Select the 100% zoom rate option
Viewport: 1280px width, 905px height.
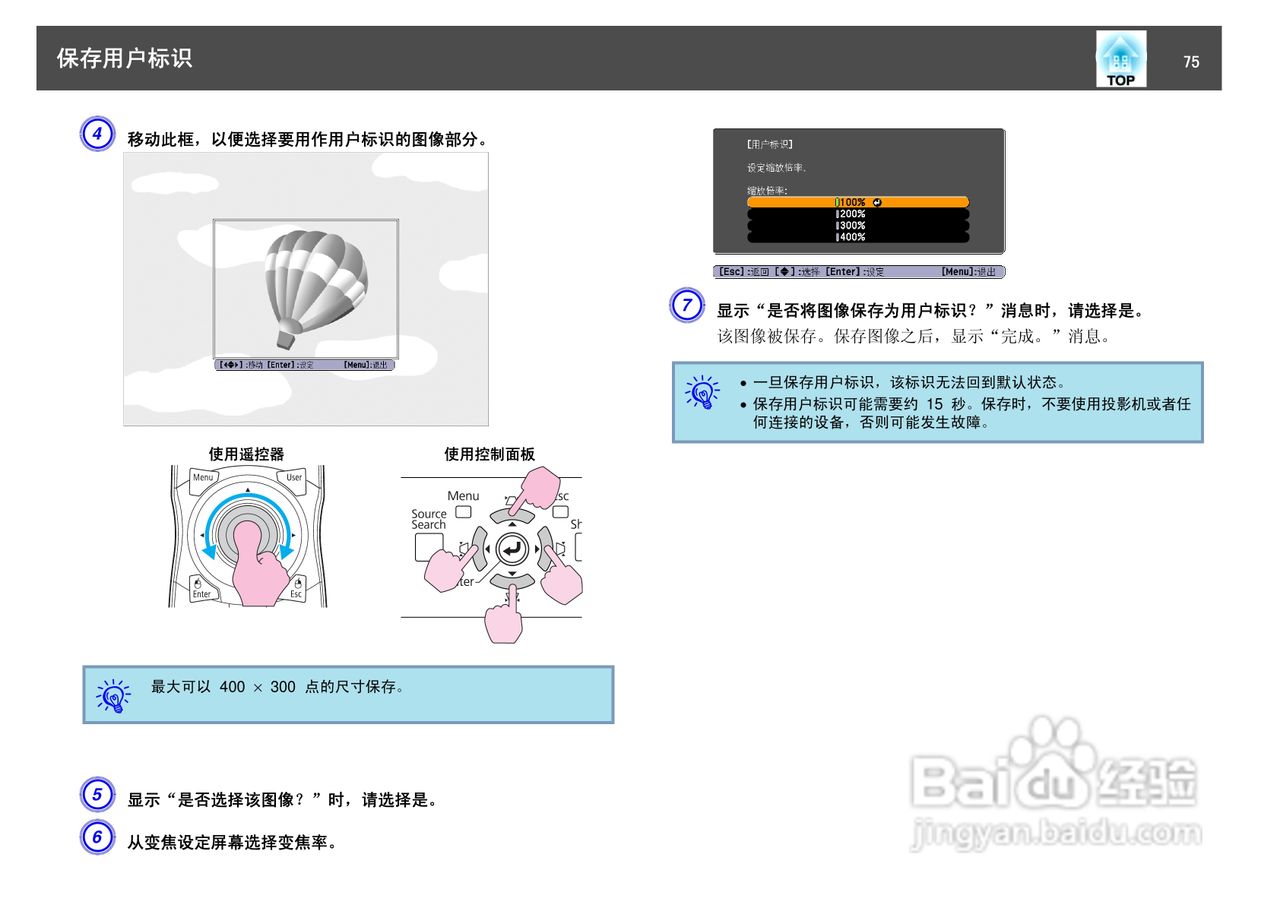[855, 201]
